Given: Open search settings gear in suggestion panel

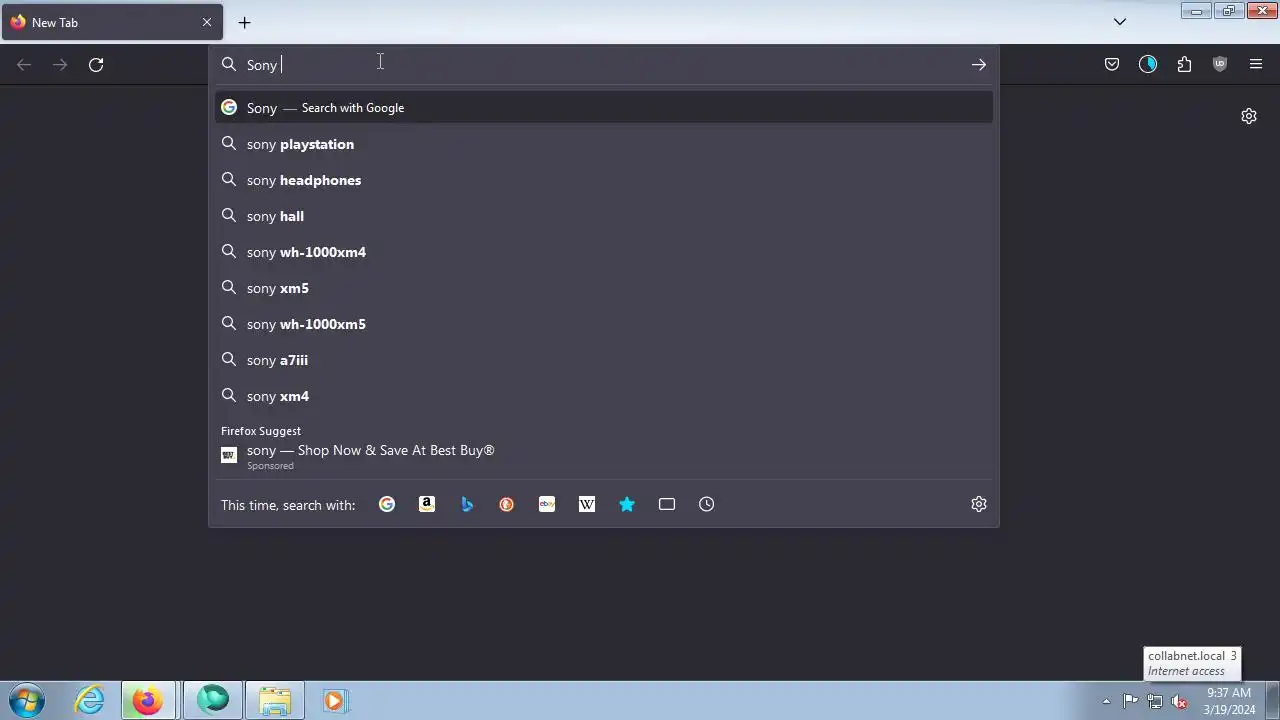Looking at the screenshot, I should [x=979, y=504].
